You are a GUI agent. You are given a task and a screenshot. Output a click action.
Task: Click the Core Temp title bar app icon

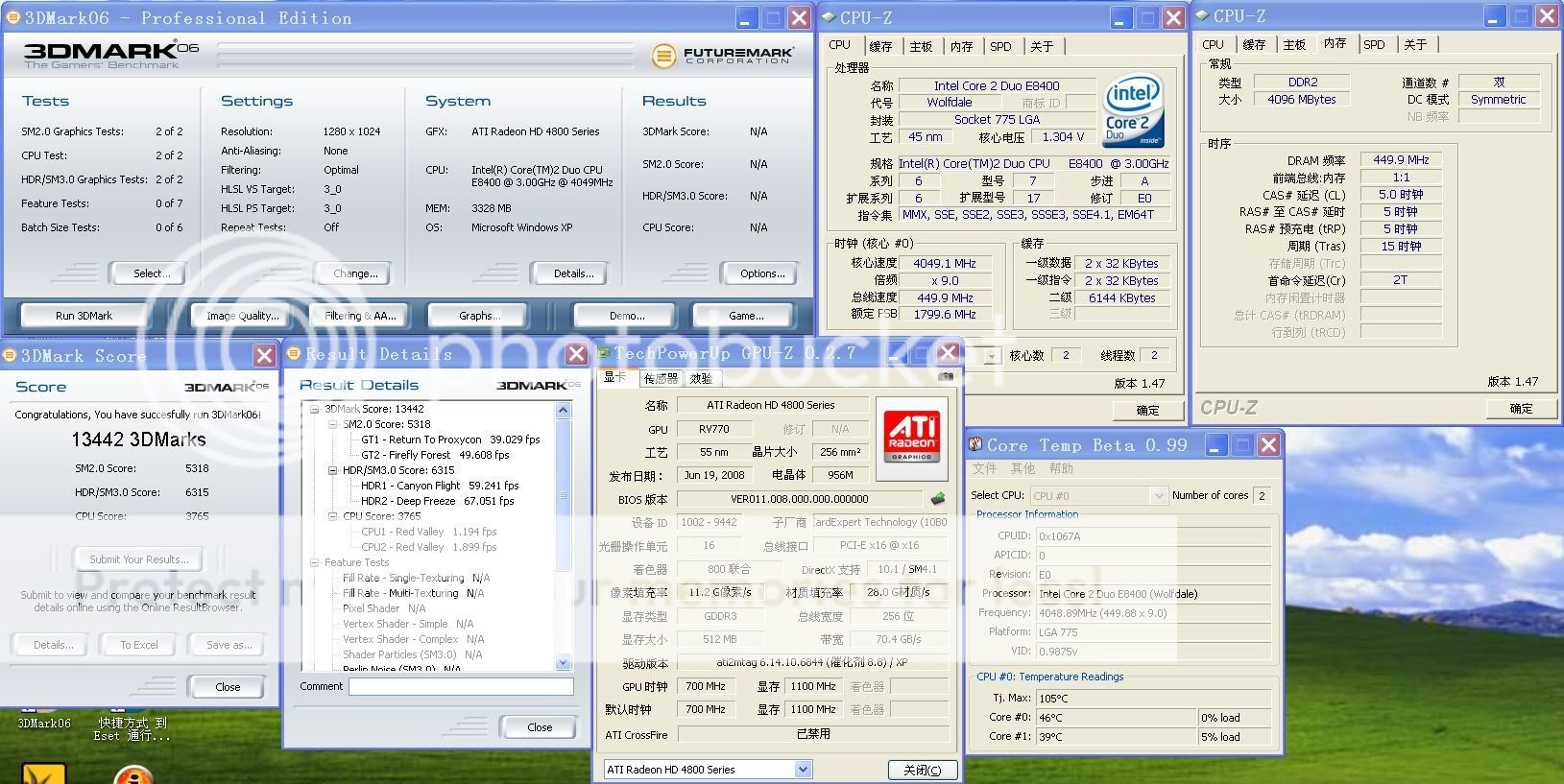(974, 445)
